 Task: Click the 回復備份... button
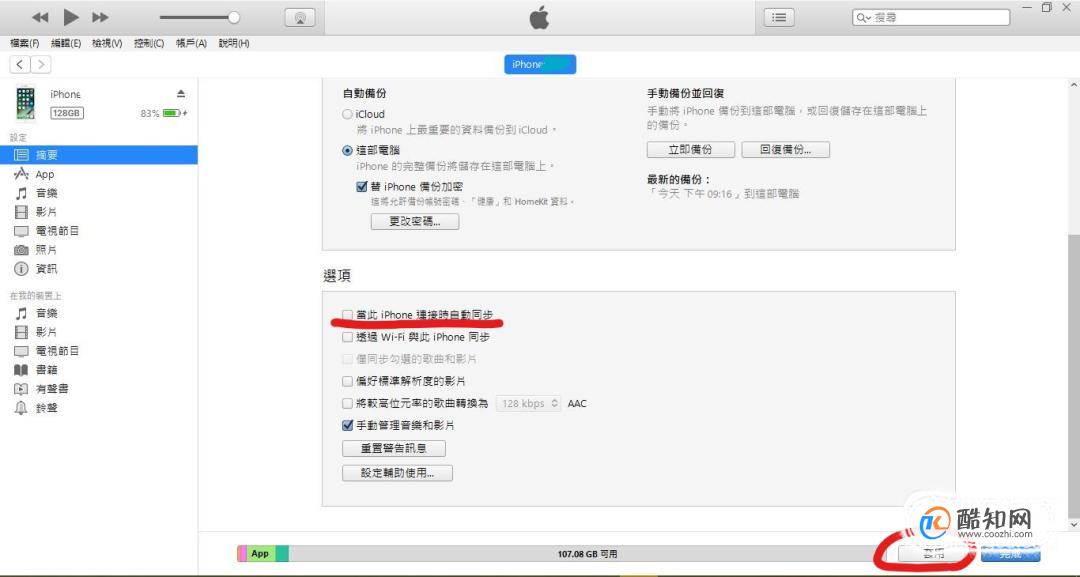[x=785, y=149]
